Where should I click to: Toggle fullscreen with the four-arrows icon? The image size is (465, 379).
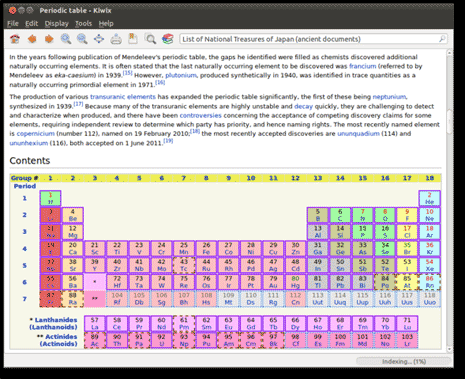[x=99, y=39]
